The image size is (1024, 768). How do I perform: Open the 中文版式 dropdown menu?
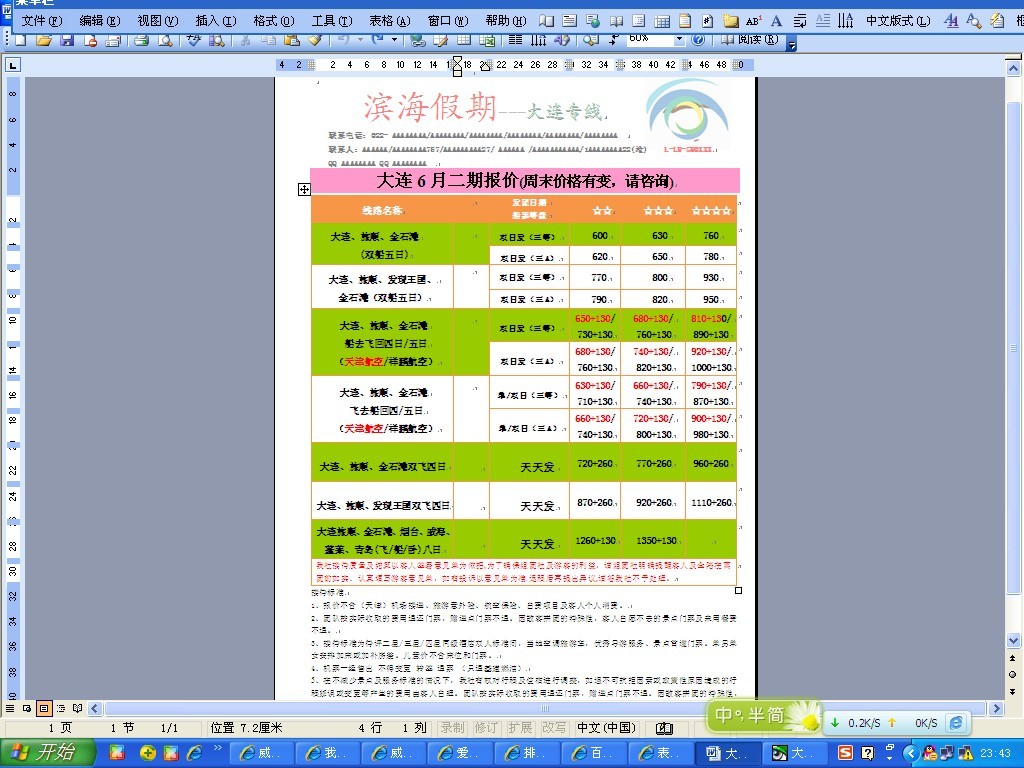pyautogui.click(x=898, y=21)
